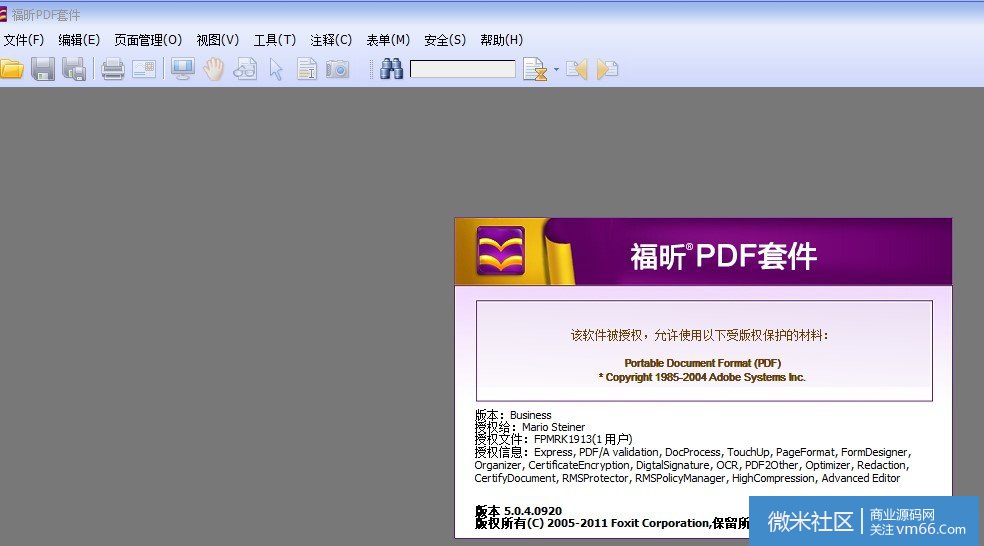The width and height of the screenshot is (984, 546).
Task: Expand the find options dropdown arrow
Action: click(556, 69)
